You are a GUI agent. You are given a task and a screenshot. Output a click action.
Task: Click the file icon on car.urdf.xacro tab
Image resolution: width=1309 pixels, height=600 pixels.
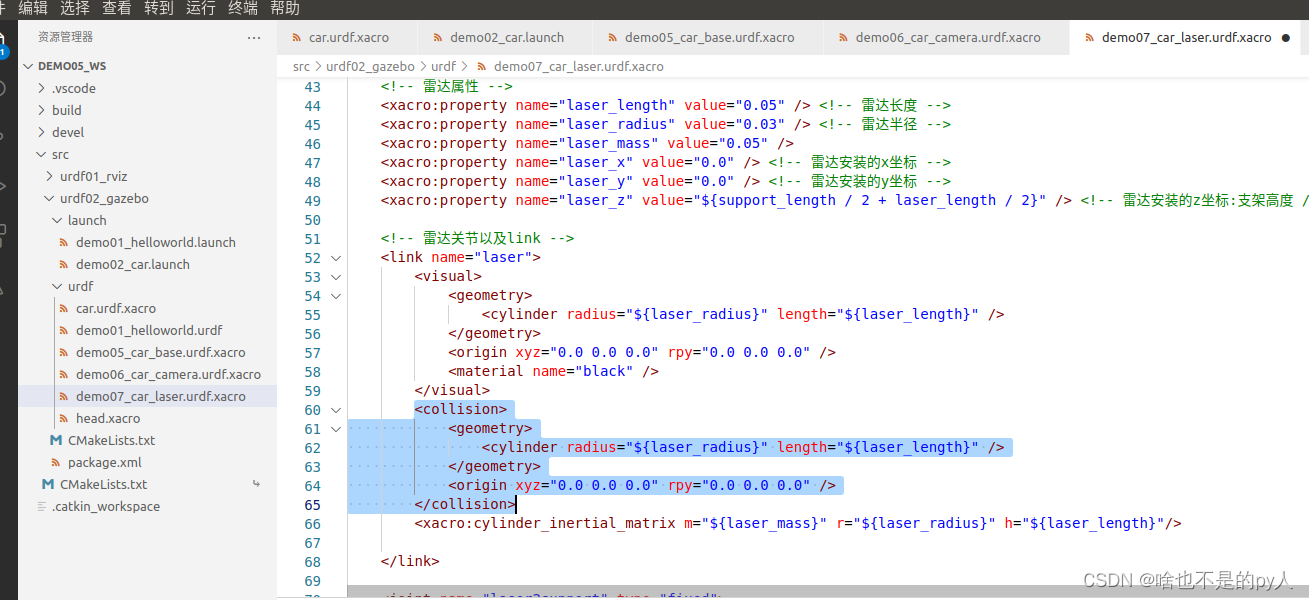[x=296, y=37]
